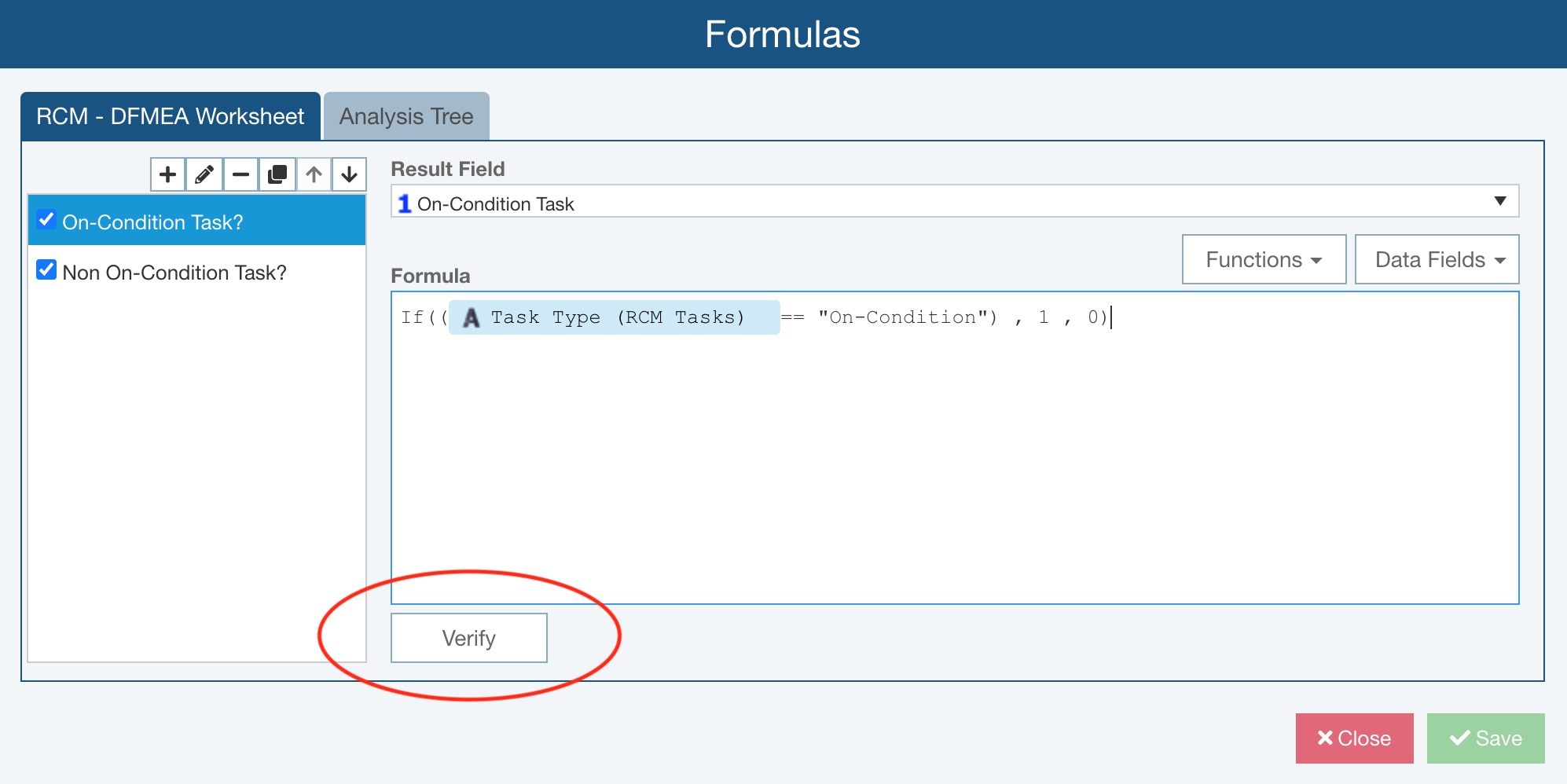The height and width of the screenshot is (784, 1567).
Task: Toggle the Non On-Condition Task? checkbox
Action: [x=46, y=270]
